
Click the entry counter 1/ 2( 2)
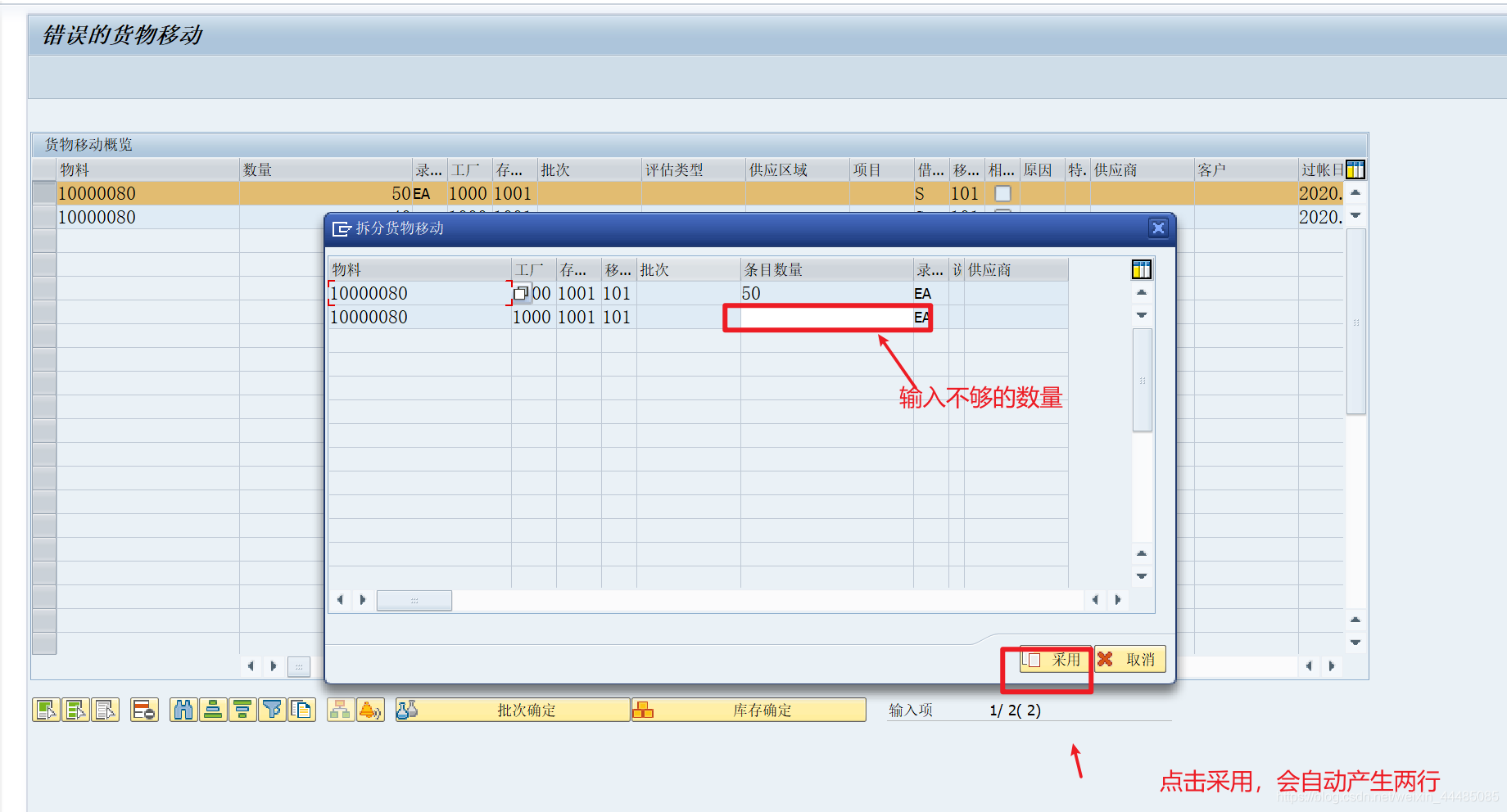1016,710
